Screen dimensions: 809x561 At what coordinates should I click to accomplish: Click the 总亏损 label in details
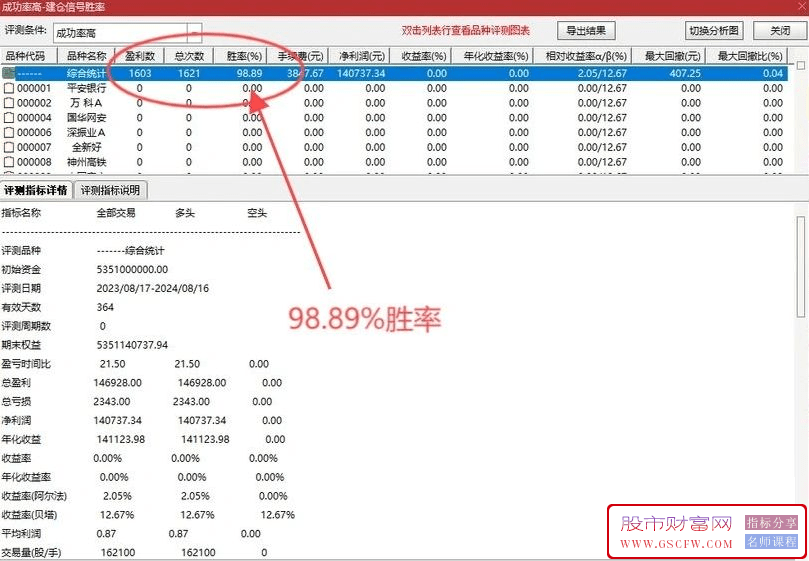coord(17,401)
